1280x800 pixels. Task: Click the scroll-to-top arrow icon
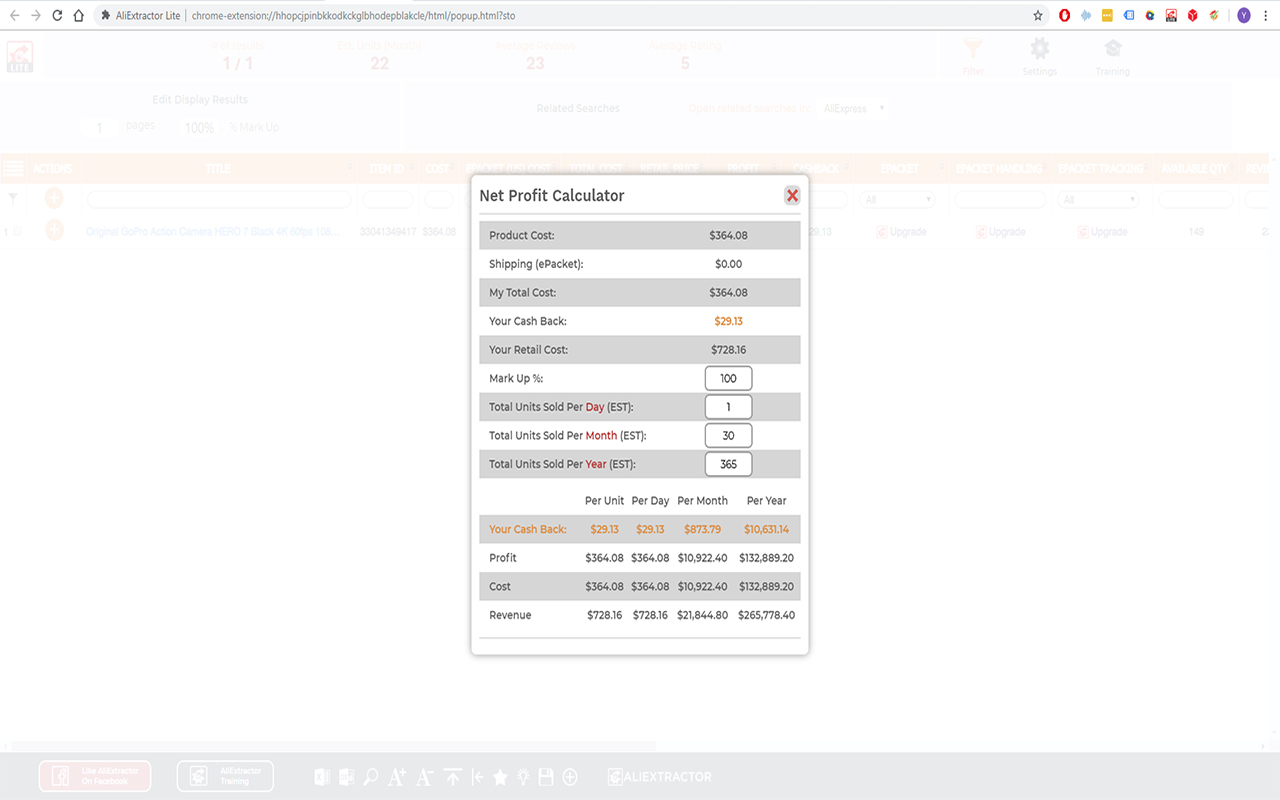[x=453, y=777]
